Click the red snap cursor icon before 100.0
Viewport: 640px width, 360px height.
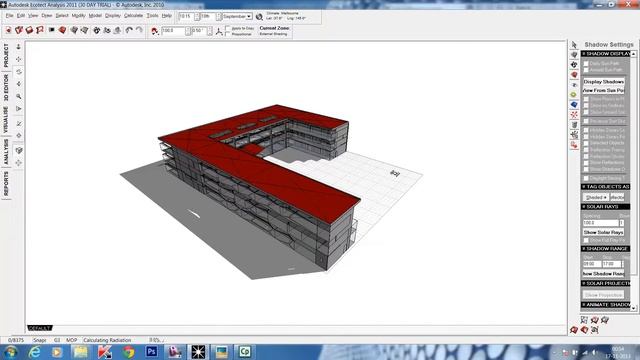tap(155, 31)
